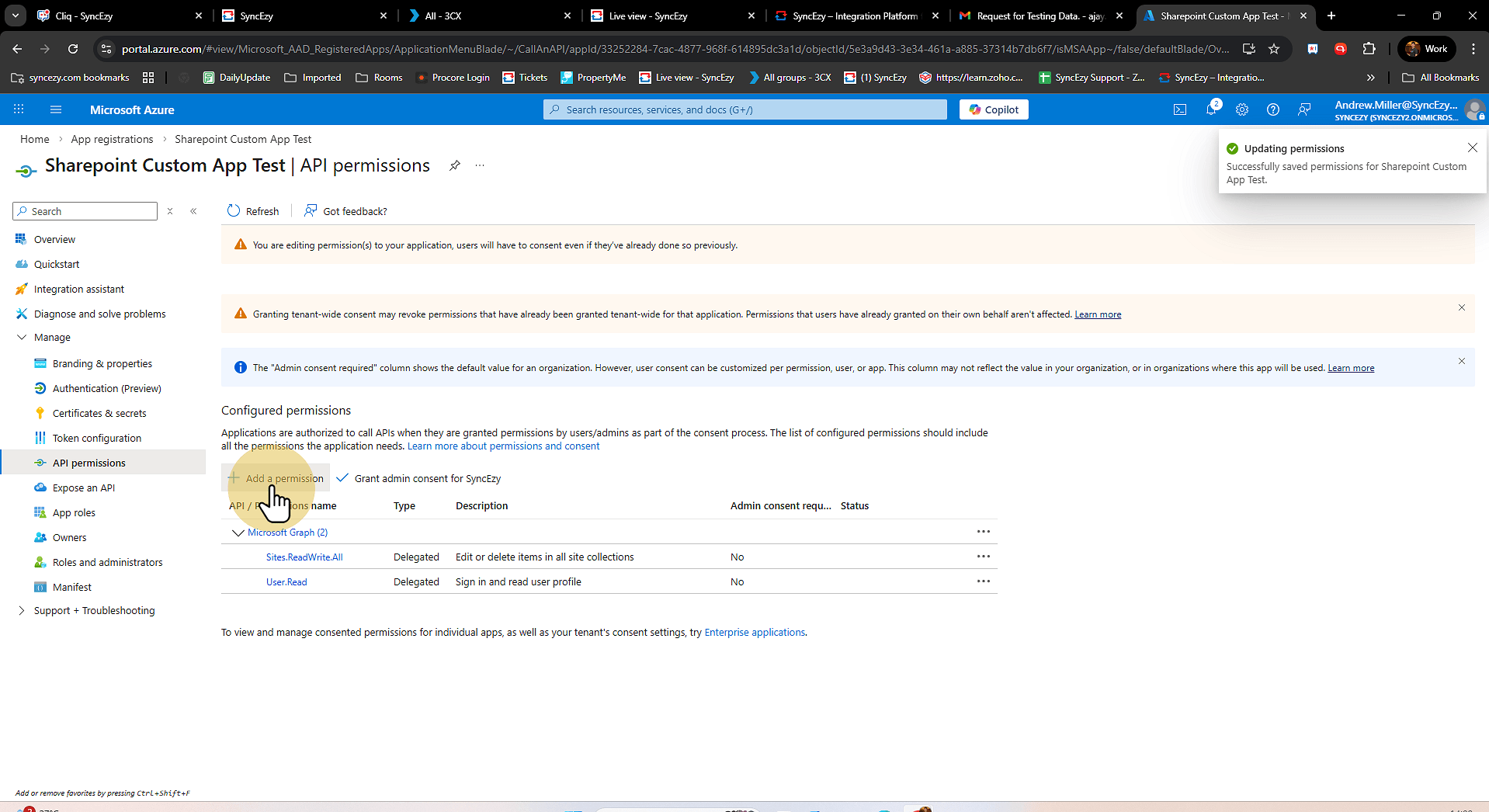Open portal settings gear icon
The height and width of the screenshot is (812, 1489).
pos(1242,109)
